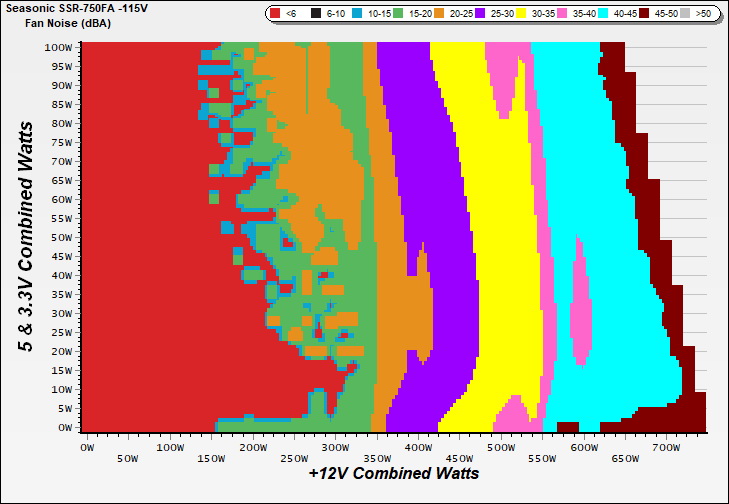
Task: Click the 100W label on the vertical axis
Action: pyautogui.click(x=58, y=47)
